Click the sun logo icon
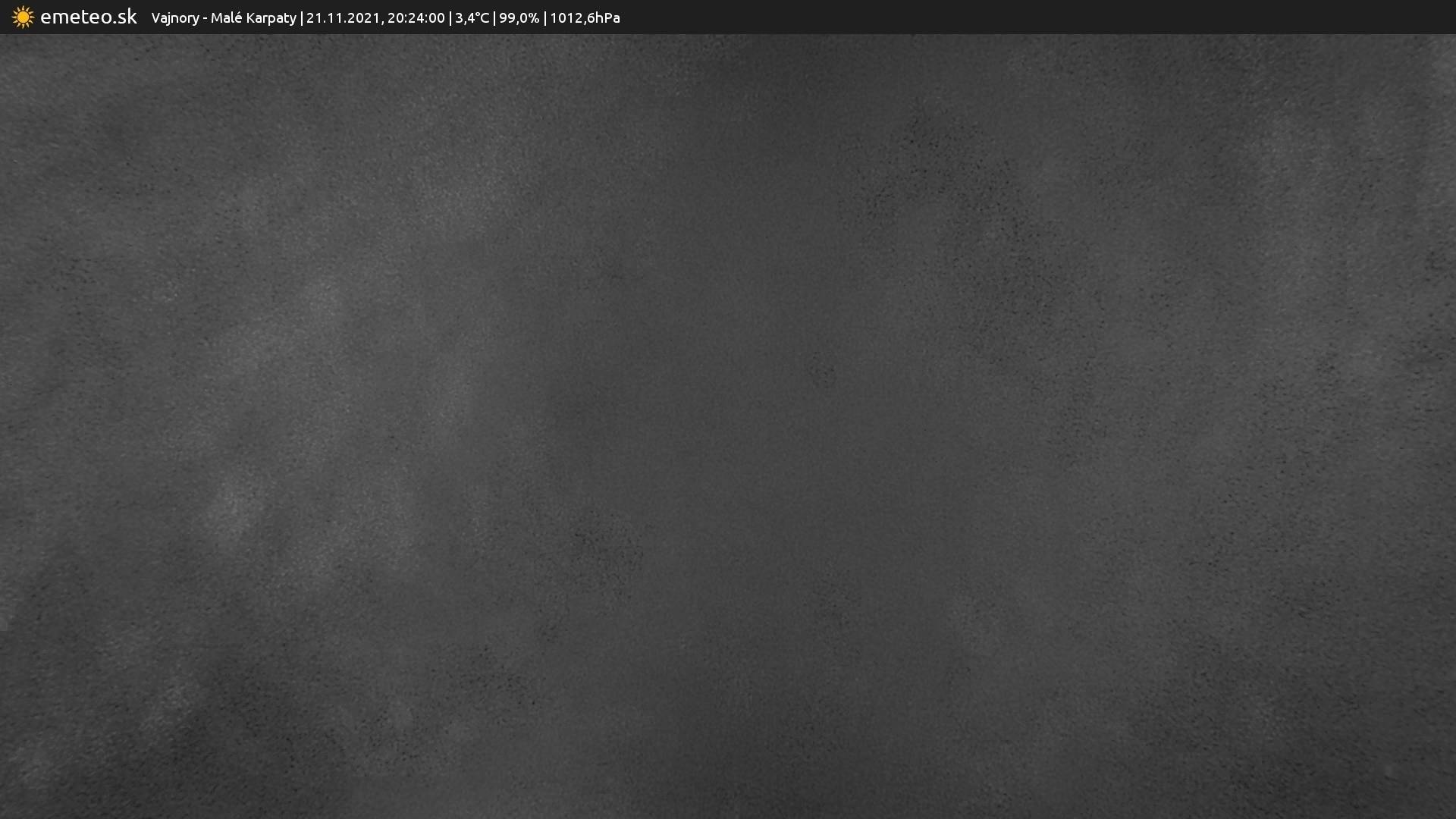Viewport: 1456px width, 819px height. (x=23, y=17)
